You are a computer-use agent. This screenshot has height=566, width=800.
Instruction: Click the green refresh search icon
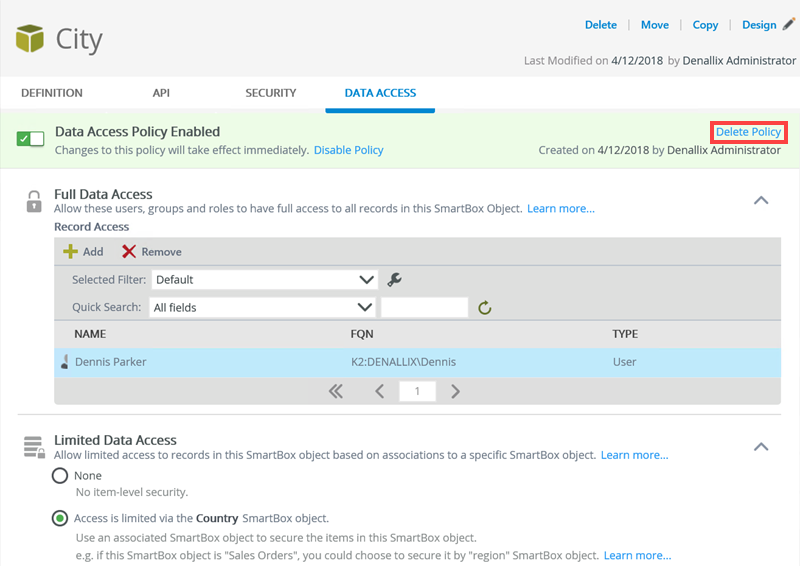tap(485, 307)
